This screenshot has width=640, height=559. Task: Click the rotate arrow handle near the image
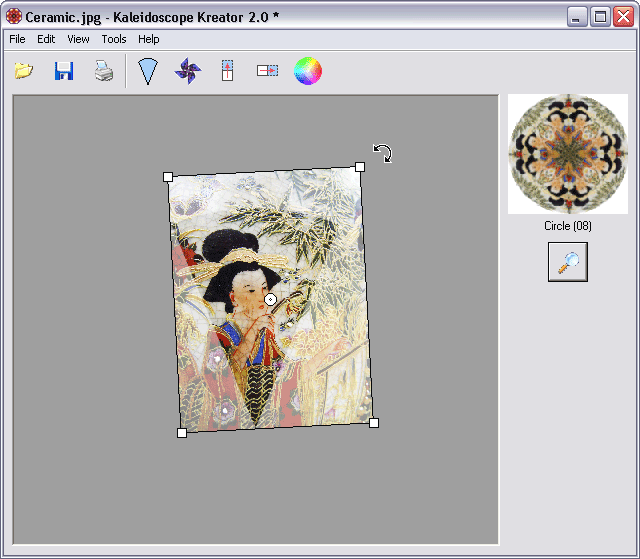pos(383,153)
